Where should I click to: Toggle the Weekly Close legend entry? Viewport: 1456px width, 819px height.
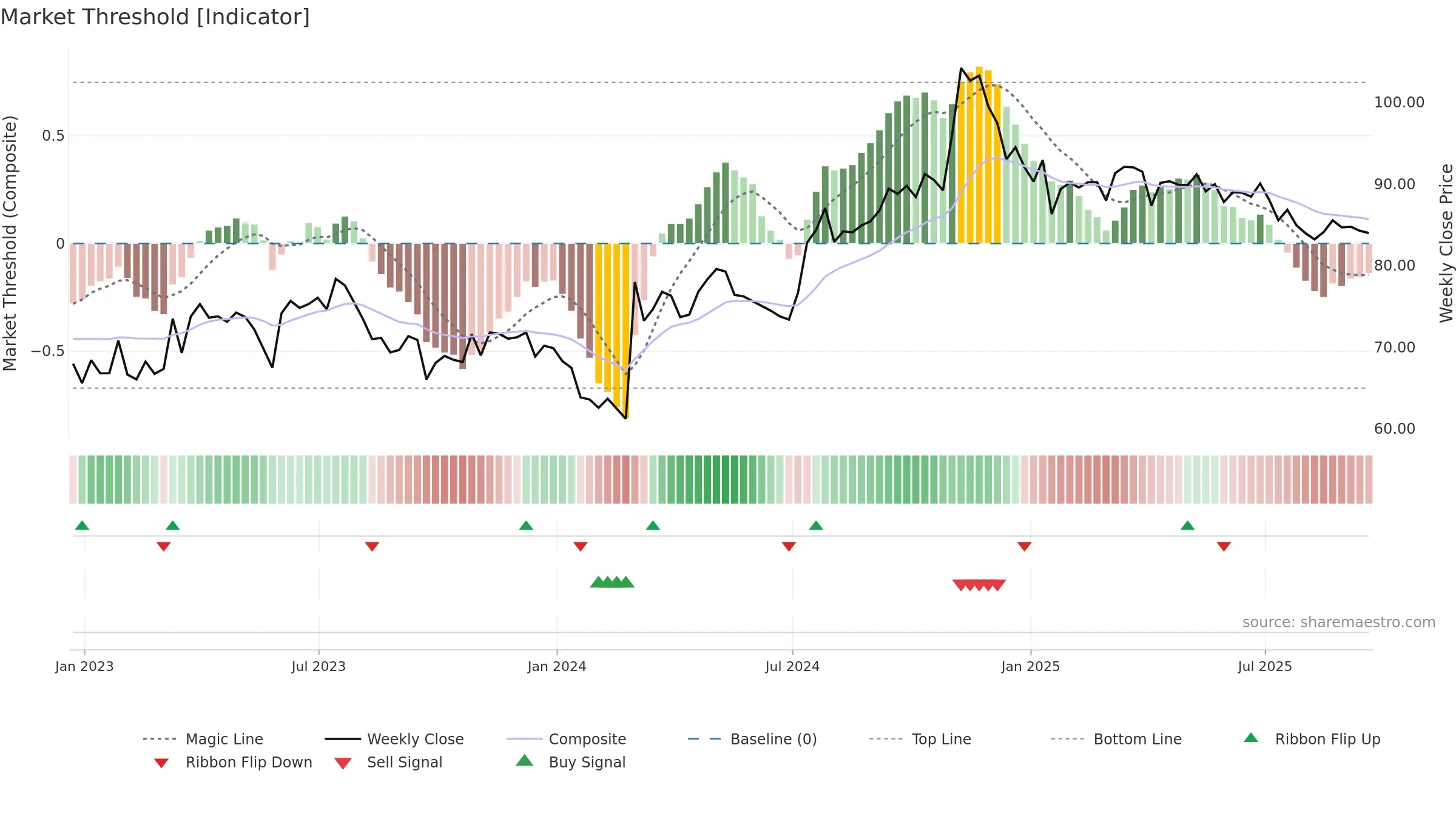point(394,739)
